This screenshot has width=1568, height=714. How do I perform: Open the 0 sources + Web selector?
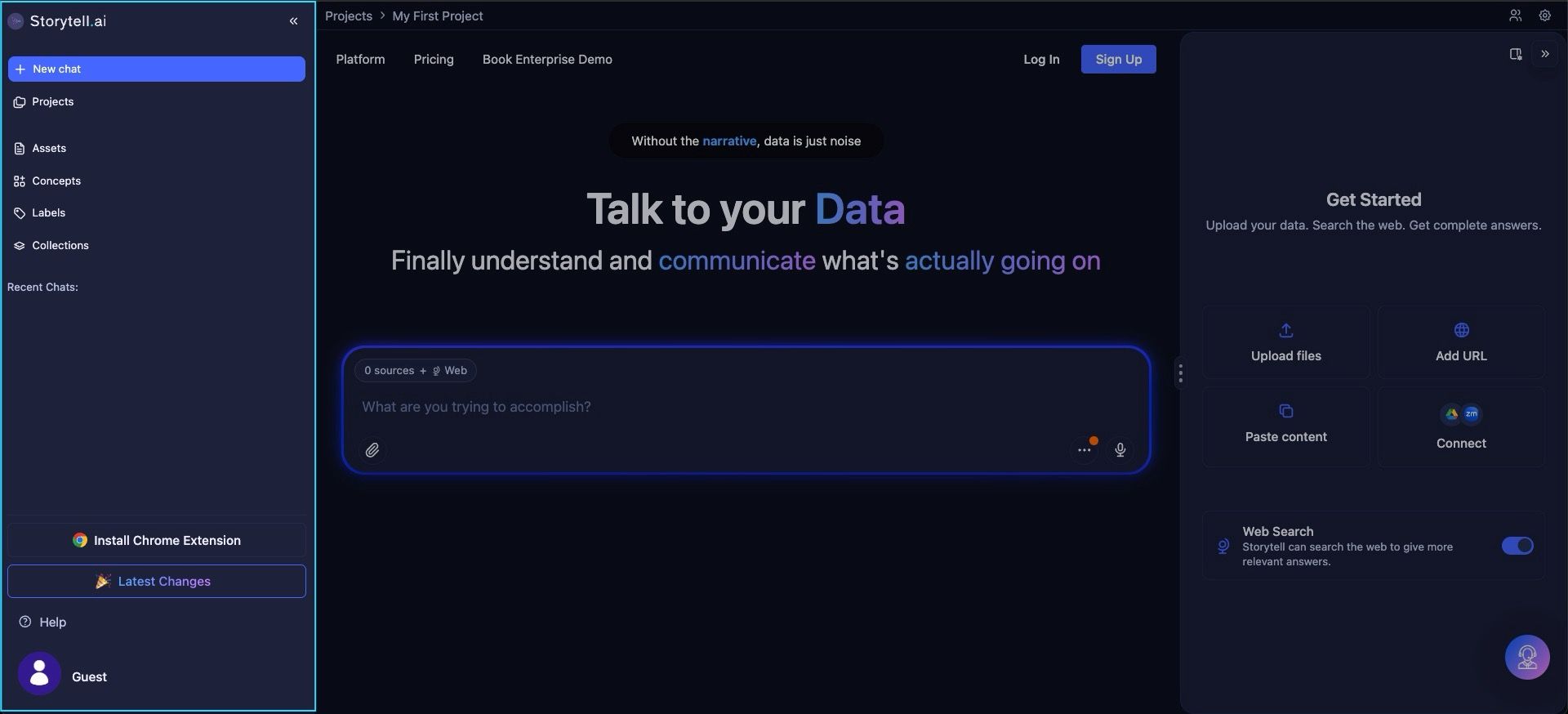[415, 371]
